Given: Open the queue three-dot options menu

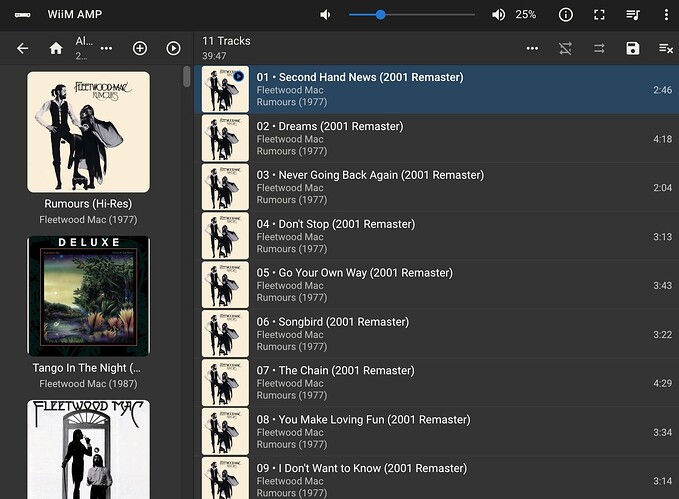Looking at the screenshot, I should tap(532, 48).
